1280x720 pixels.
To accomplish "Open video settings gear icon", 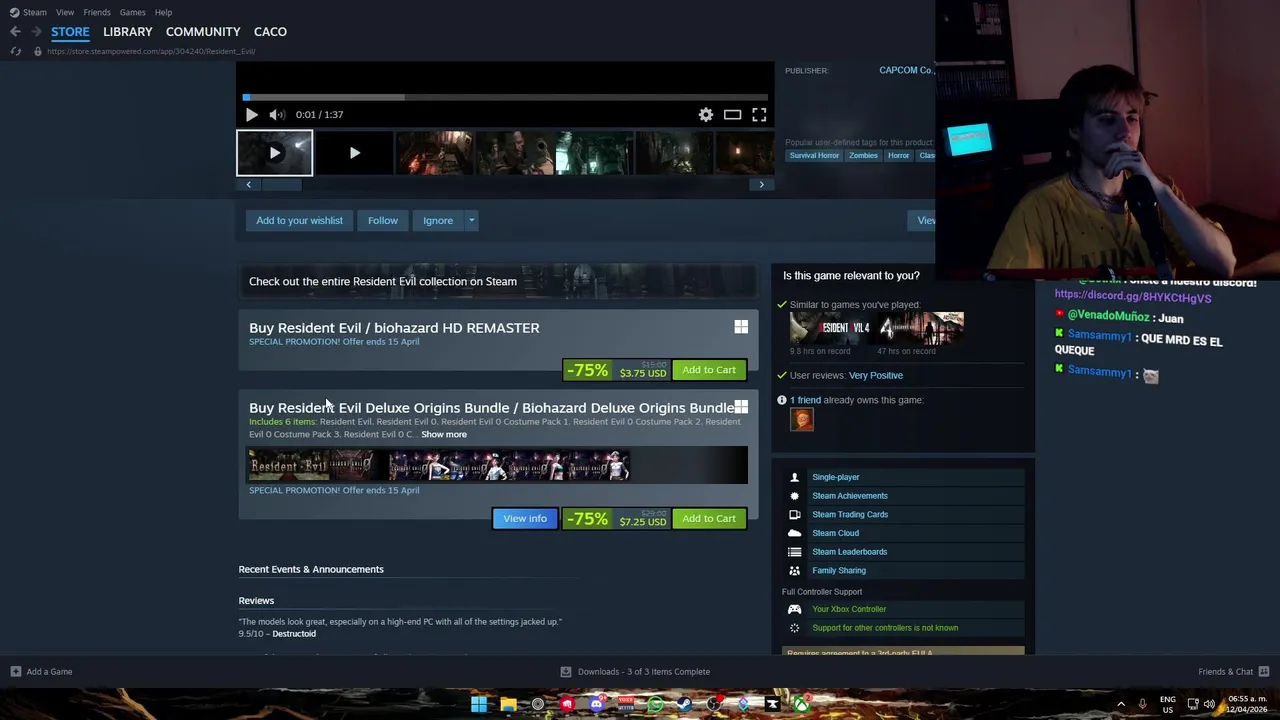I will [706, 115].
